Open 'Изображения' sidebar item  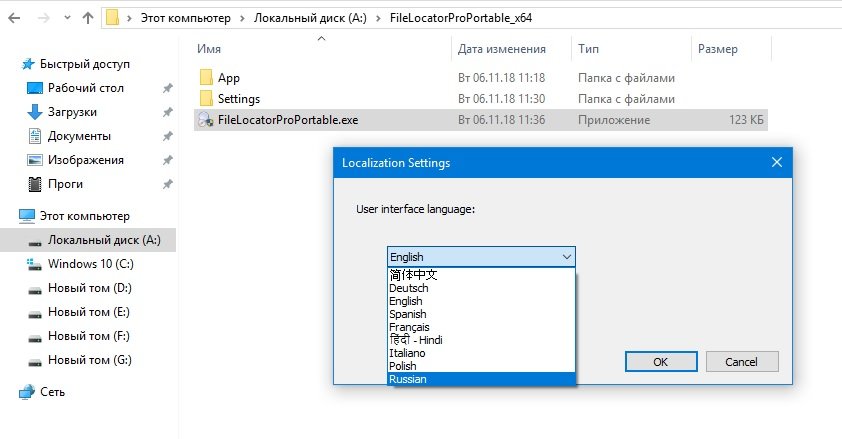coord(86,160)
